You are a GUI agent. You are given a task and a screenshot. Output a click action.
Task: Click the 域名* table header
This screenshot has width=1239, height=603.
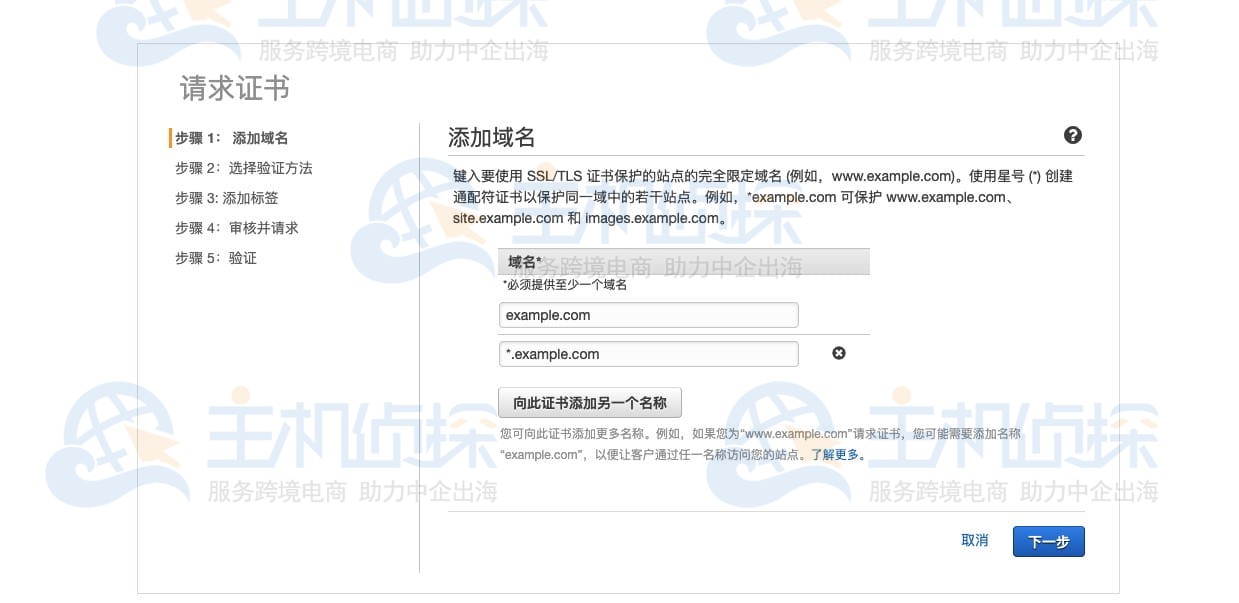[525, 261]
